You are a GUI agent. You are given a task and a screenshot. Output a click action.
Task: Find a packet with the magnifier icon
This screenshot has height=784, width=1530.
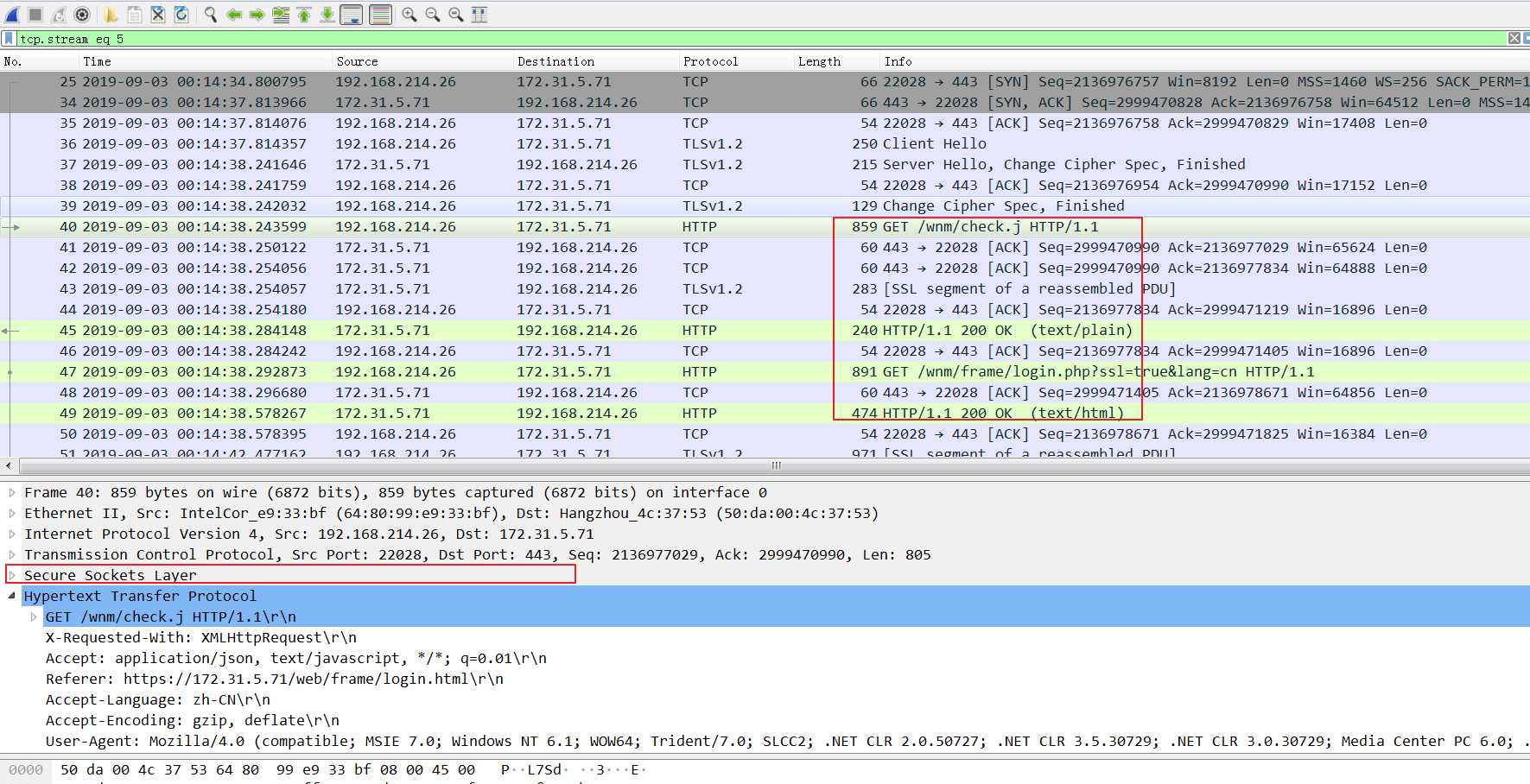(x=210, y=15)
